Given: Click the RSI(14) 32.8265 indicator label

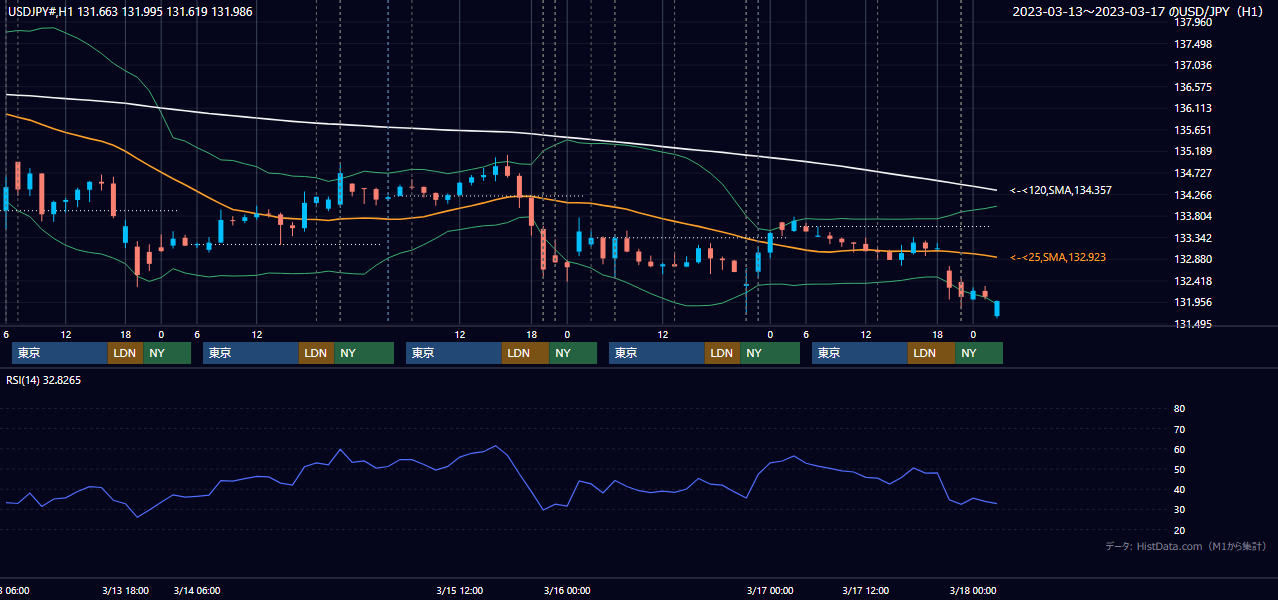Looking at the screenshot, I should click(x=44, y=380).
